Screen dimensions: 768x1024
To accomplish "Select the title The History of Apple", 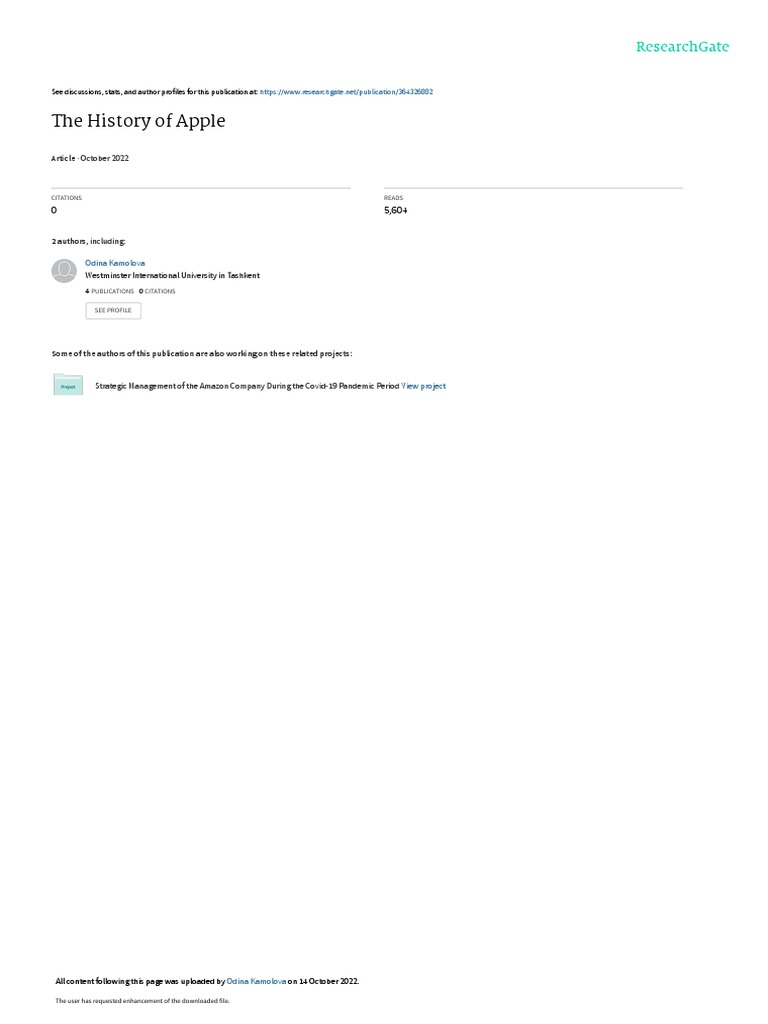I will pyautogui.click(x=138, y=121).
